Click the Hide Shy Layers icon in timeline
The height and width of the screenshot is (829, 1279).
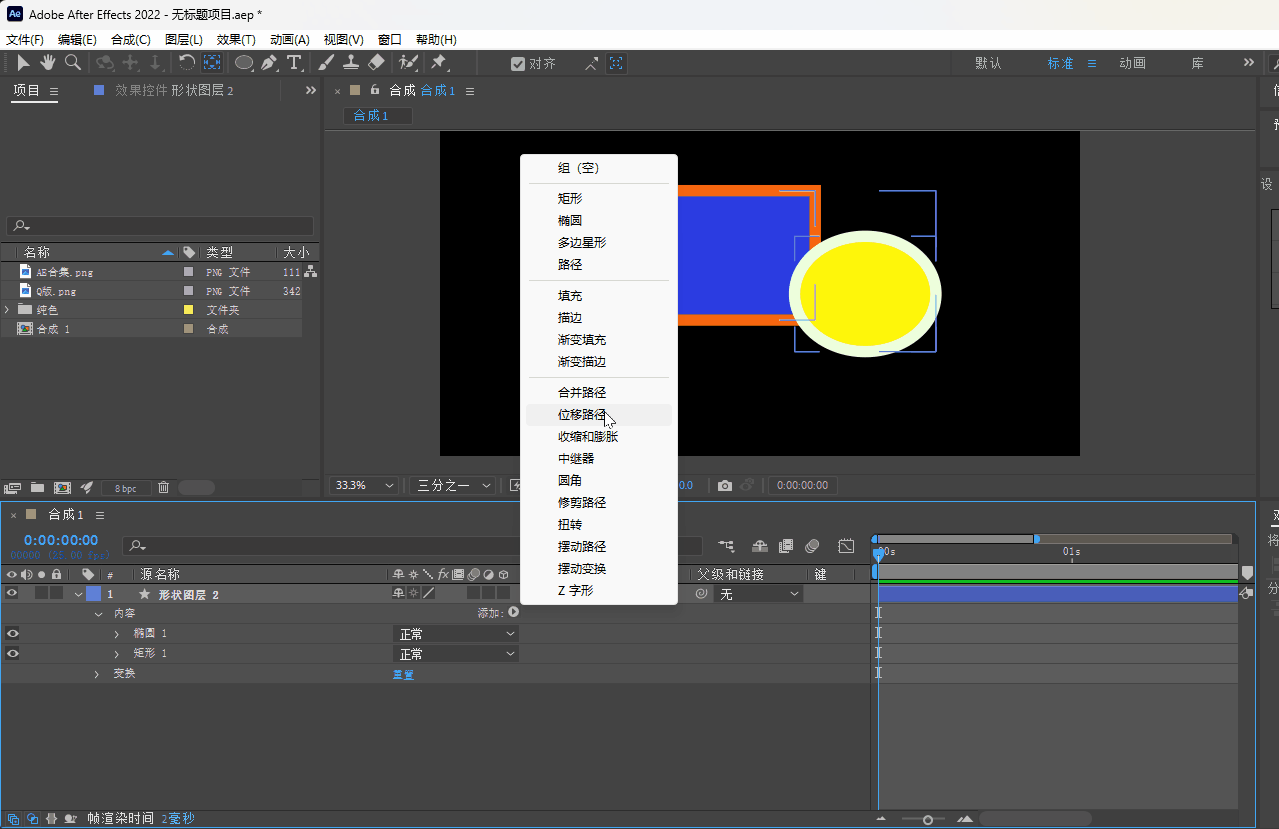pos(760,546)
